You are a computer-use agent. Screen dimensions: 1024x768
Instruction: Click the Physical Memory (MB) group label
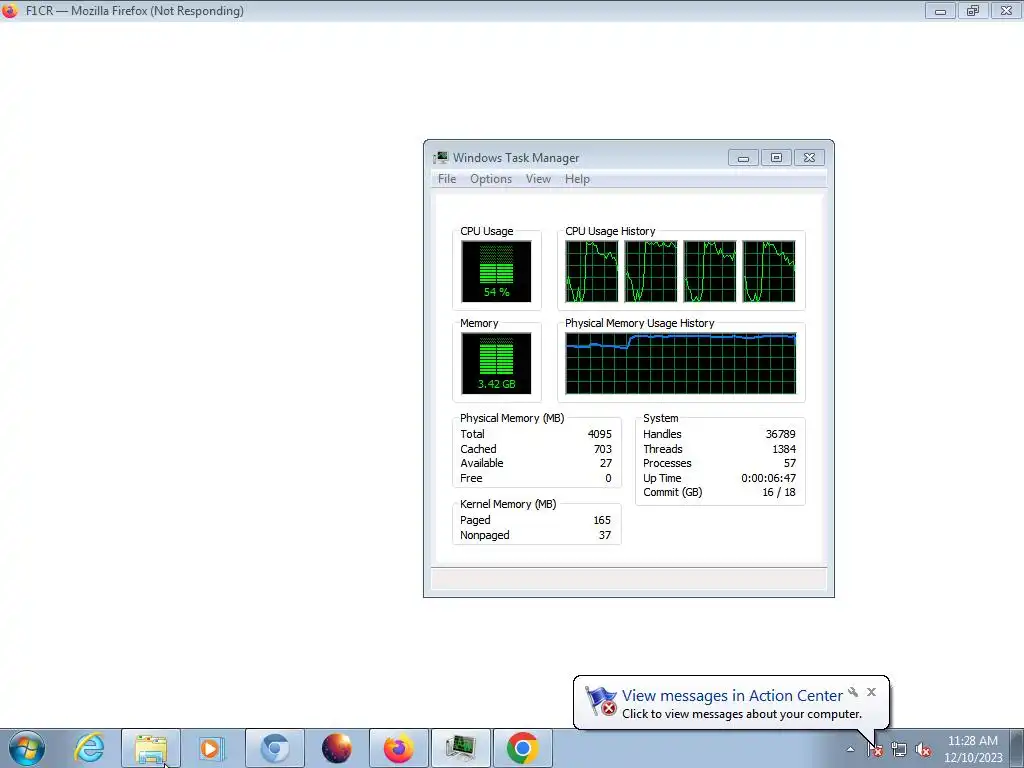pyautogui.click(x=512, y=419)
